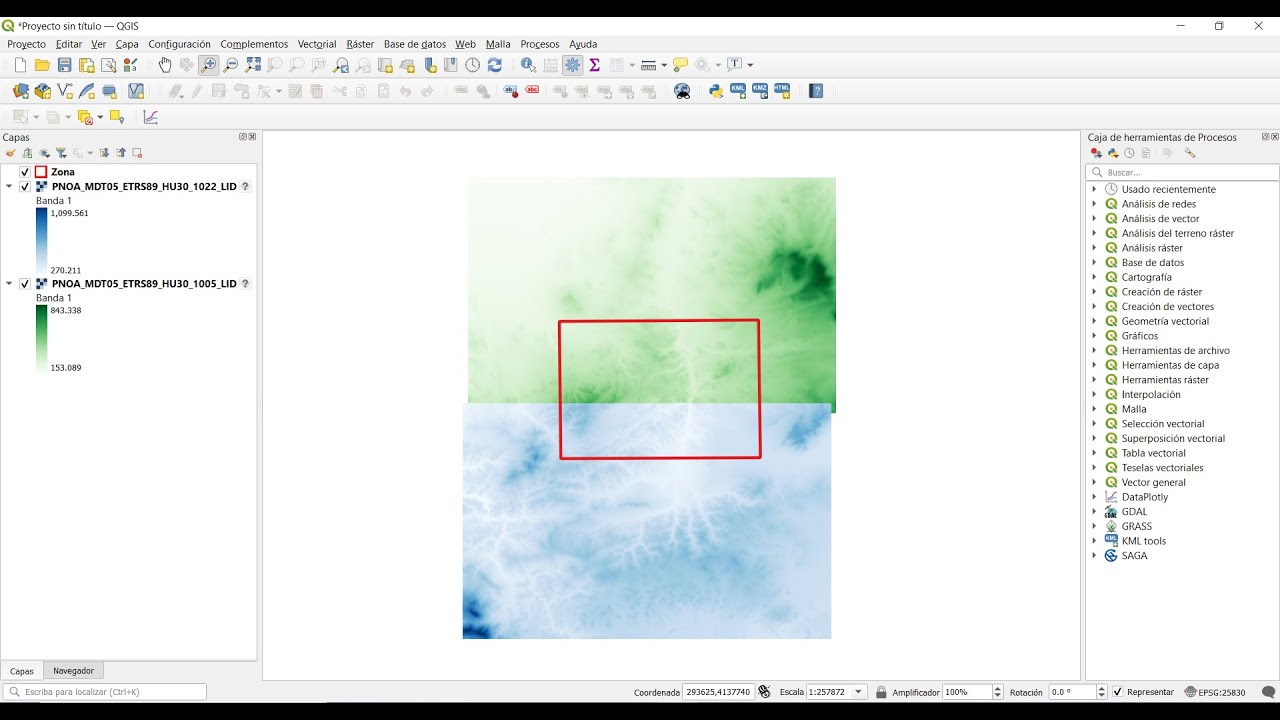Open Processing history clock icon in toolbox
The height and width of the screenshot is (720, 1280).
(x=1129, y=153)
